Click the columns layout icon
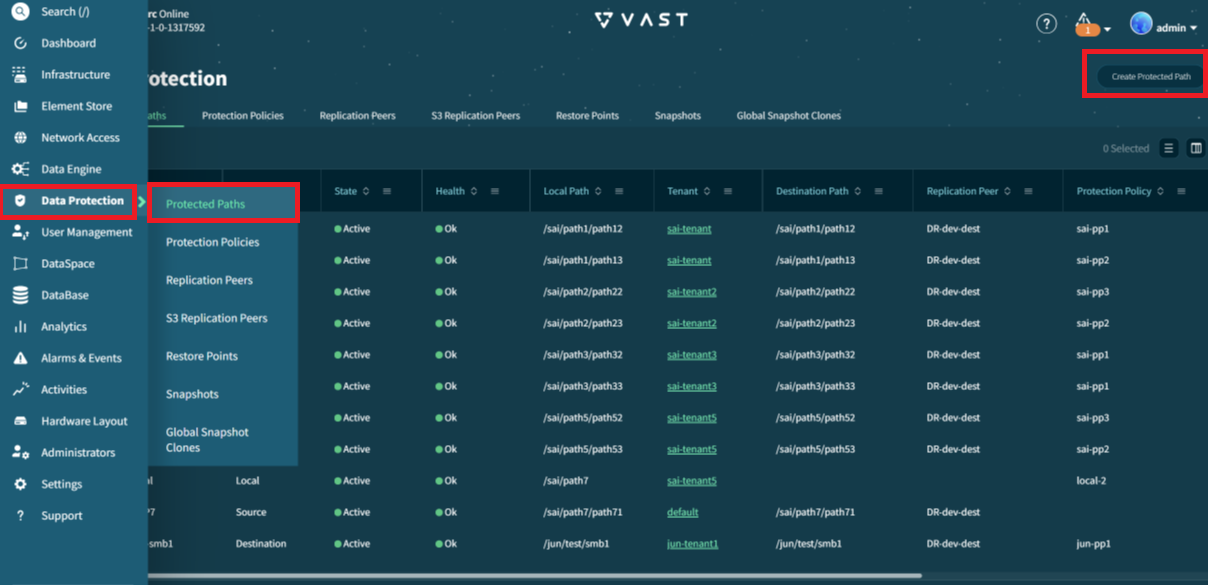The width and height of the screenshot is (1208, 585). click(1195, 148)
